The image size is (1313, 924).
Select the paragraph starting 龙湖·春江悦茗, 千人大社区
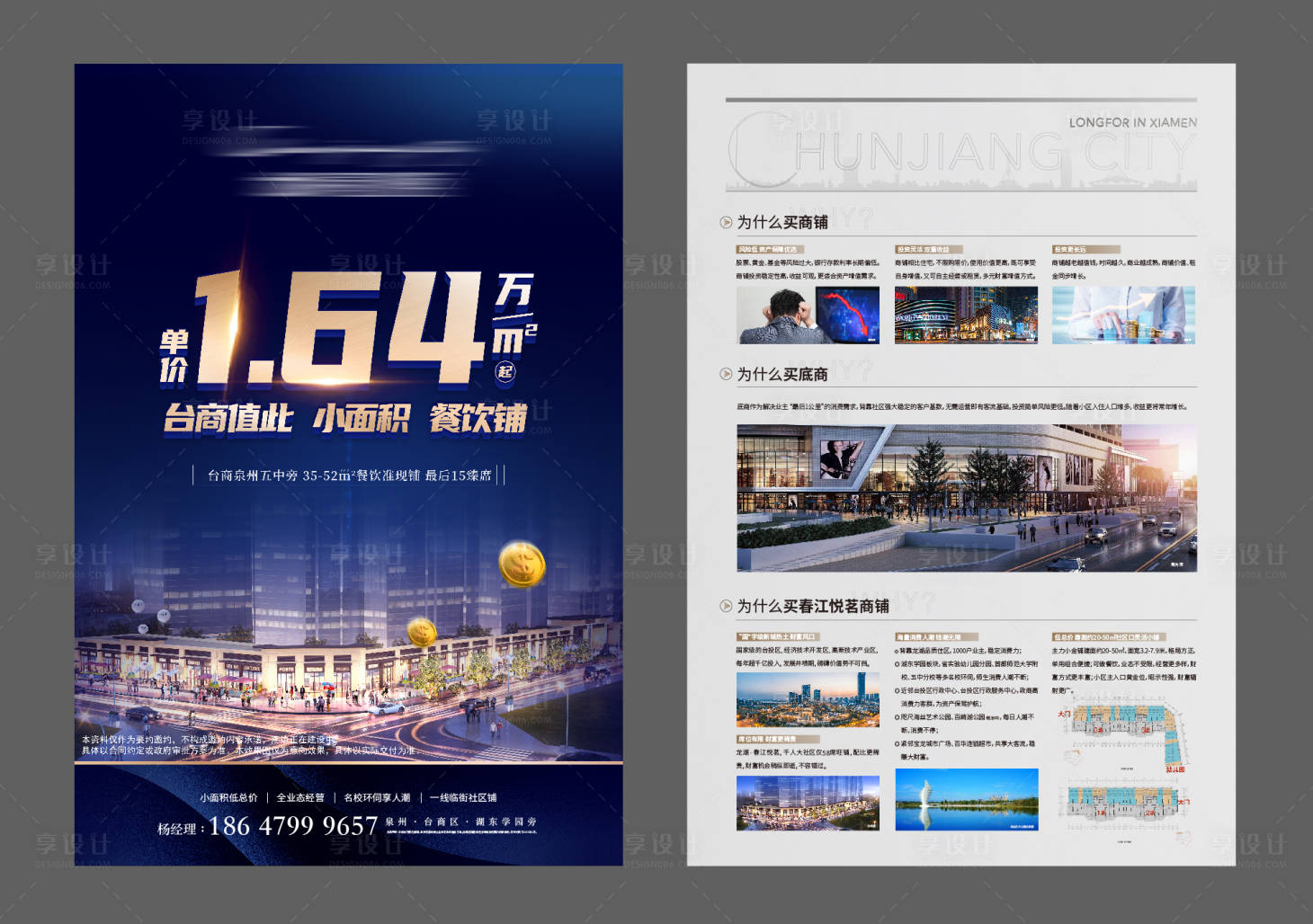808,759
